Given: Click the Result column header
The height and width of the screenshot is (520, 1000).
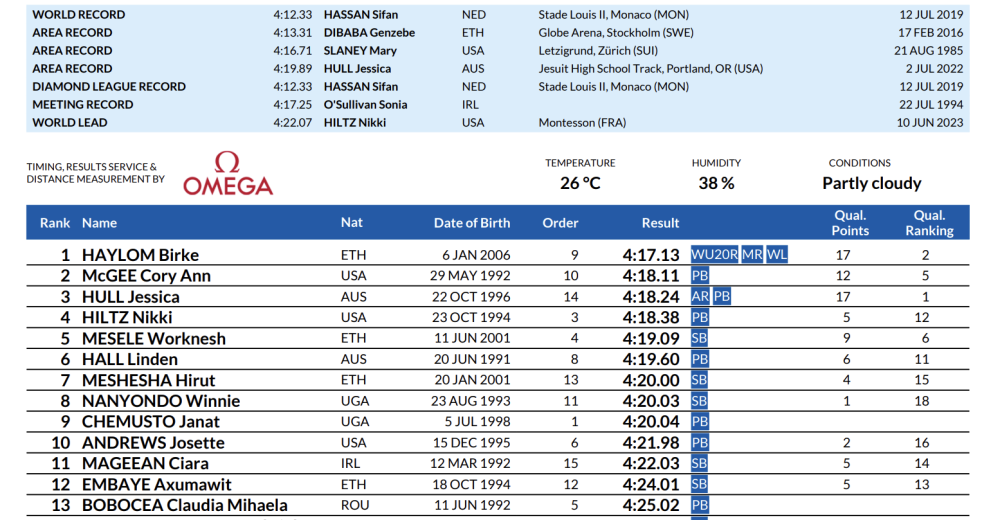Looking at the screenshot, I should click(x=660, y=223).
